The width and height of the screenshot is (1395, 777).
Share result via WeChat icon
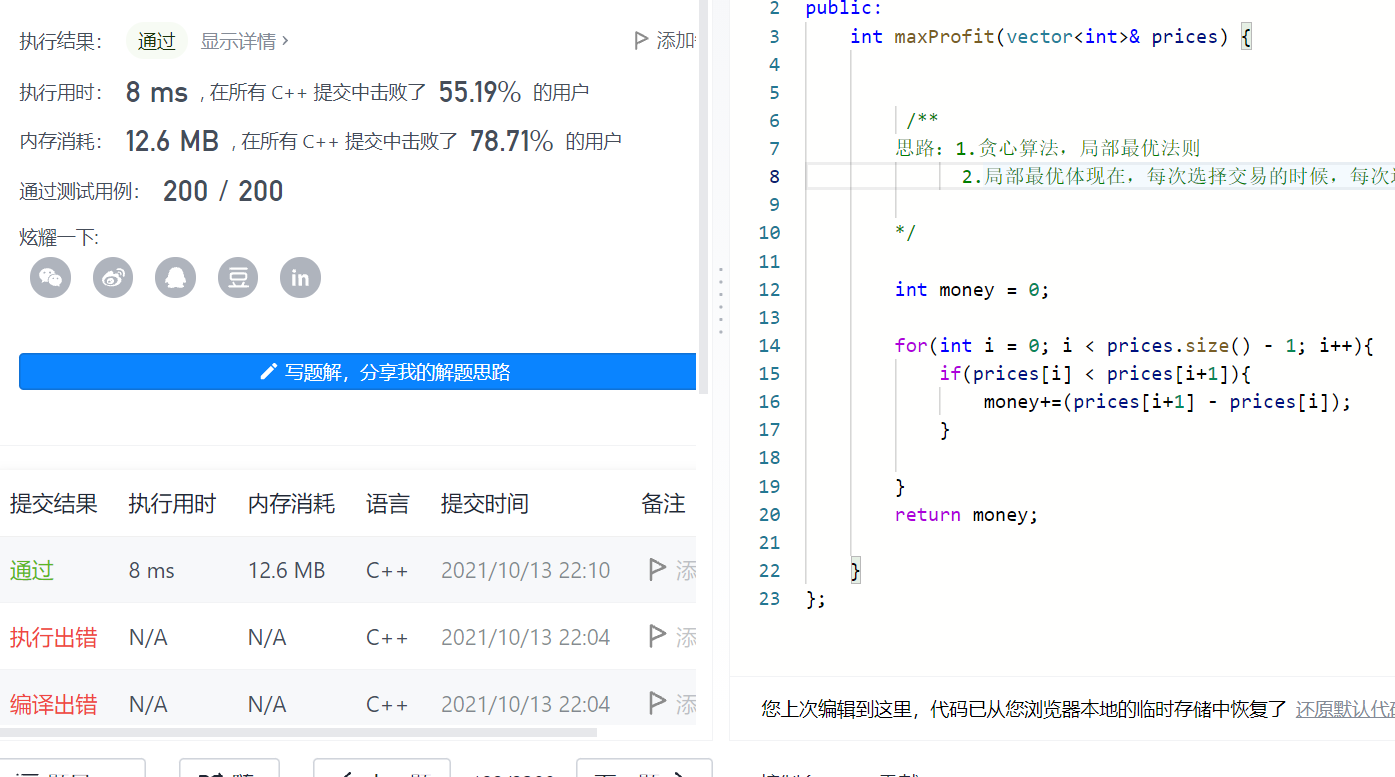(x=50, y=277)
